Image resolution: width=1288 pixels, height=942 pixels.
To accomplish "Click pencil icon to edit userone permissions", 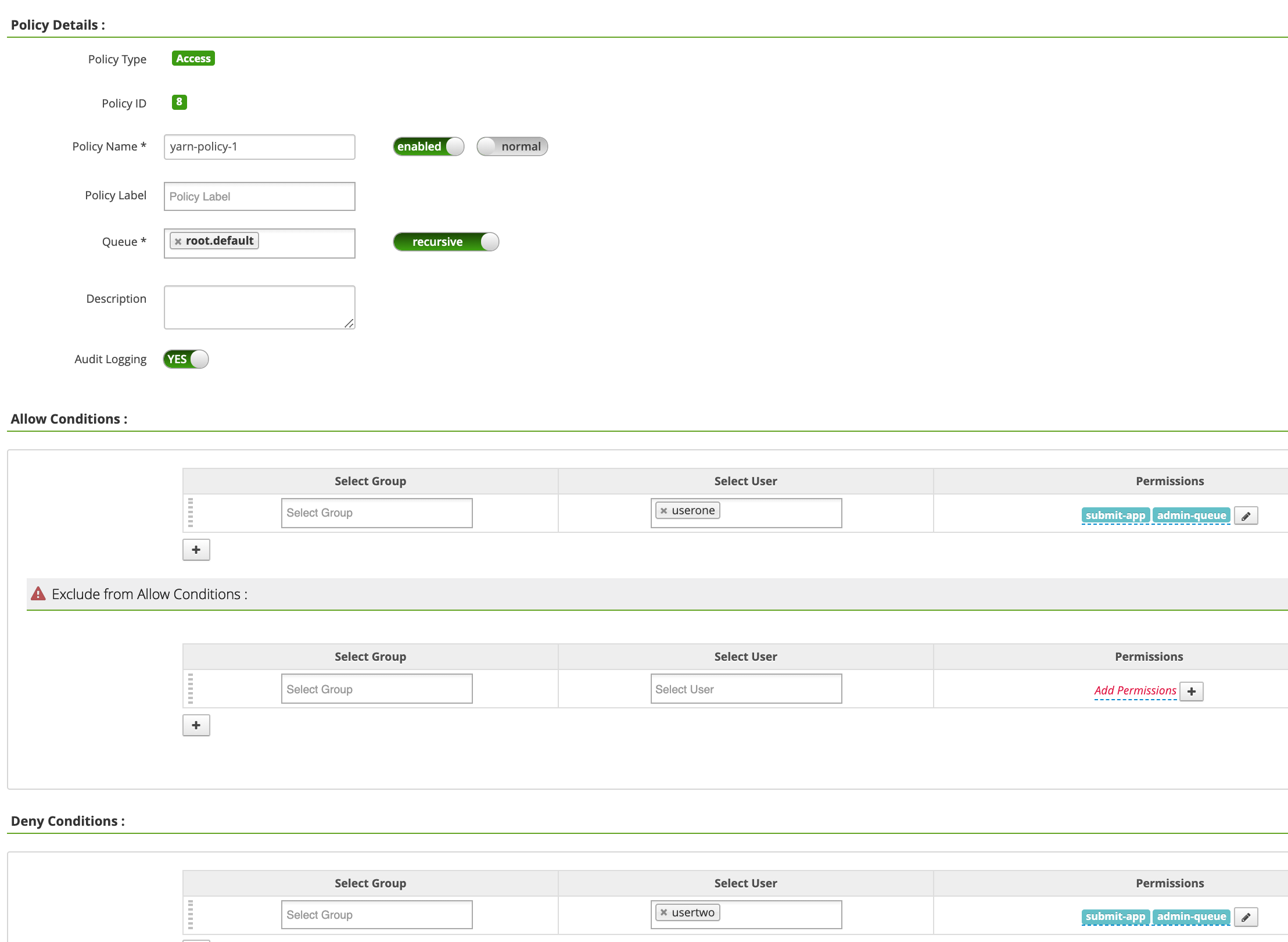I will (1246, 515).
